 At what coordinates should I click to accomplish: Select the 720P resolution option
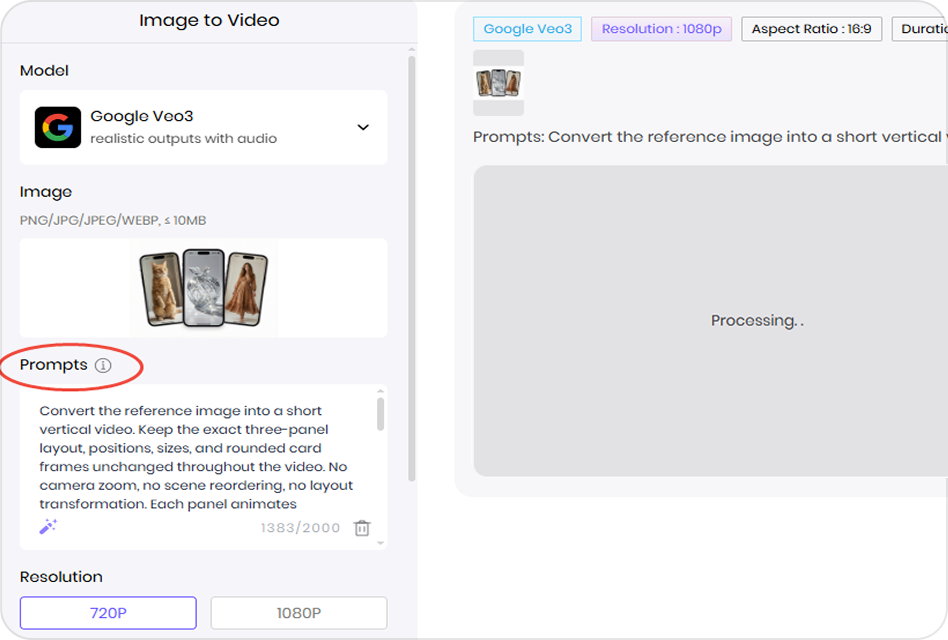pos(108,613)
